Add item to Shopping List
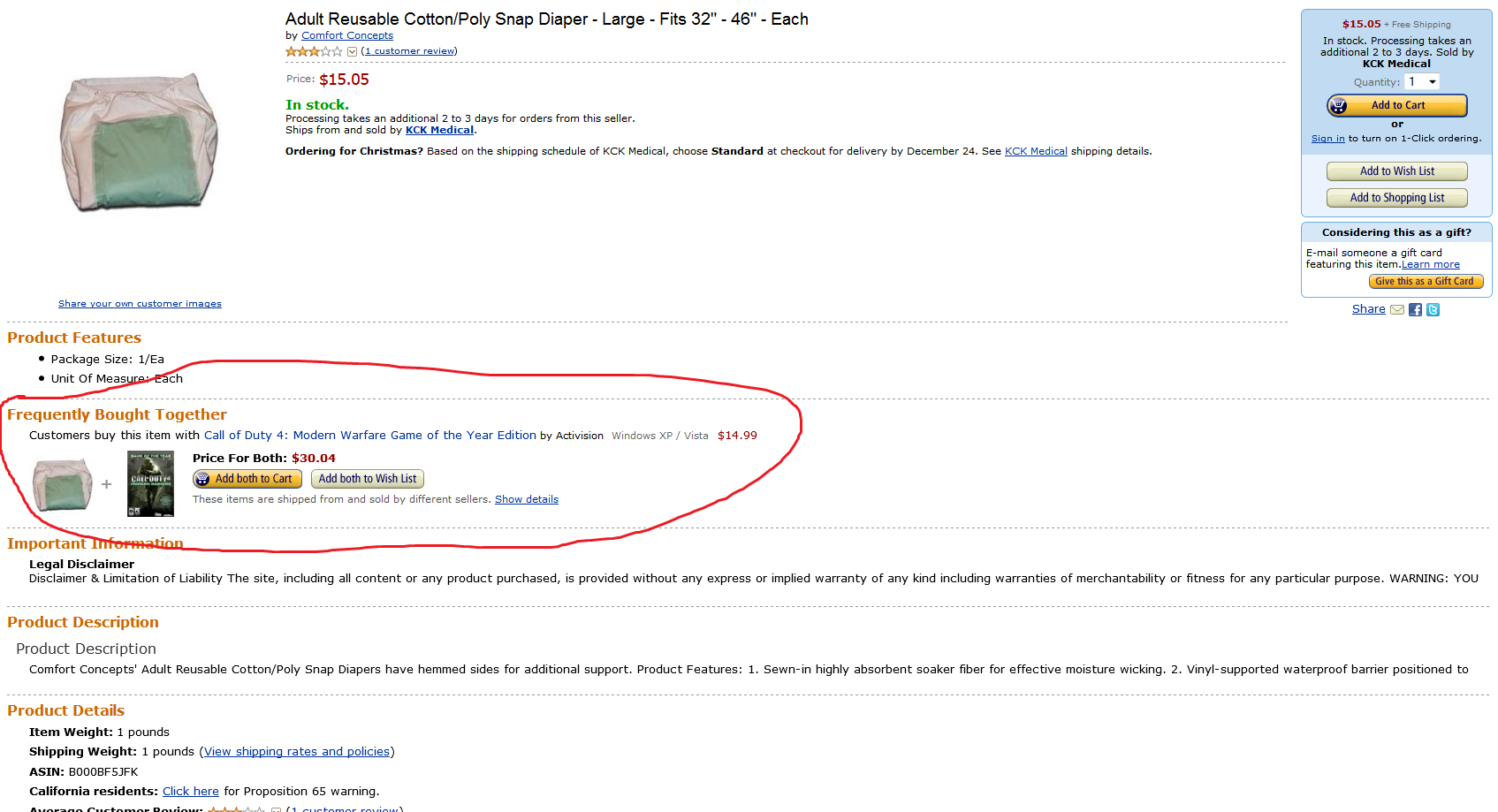Image resolution: width=1498 pixels, height=812 pixels. tap(1397, 198)
